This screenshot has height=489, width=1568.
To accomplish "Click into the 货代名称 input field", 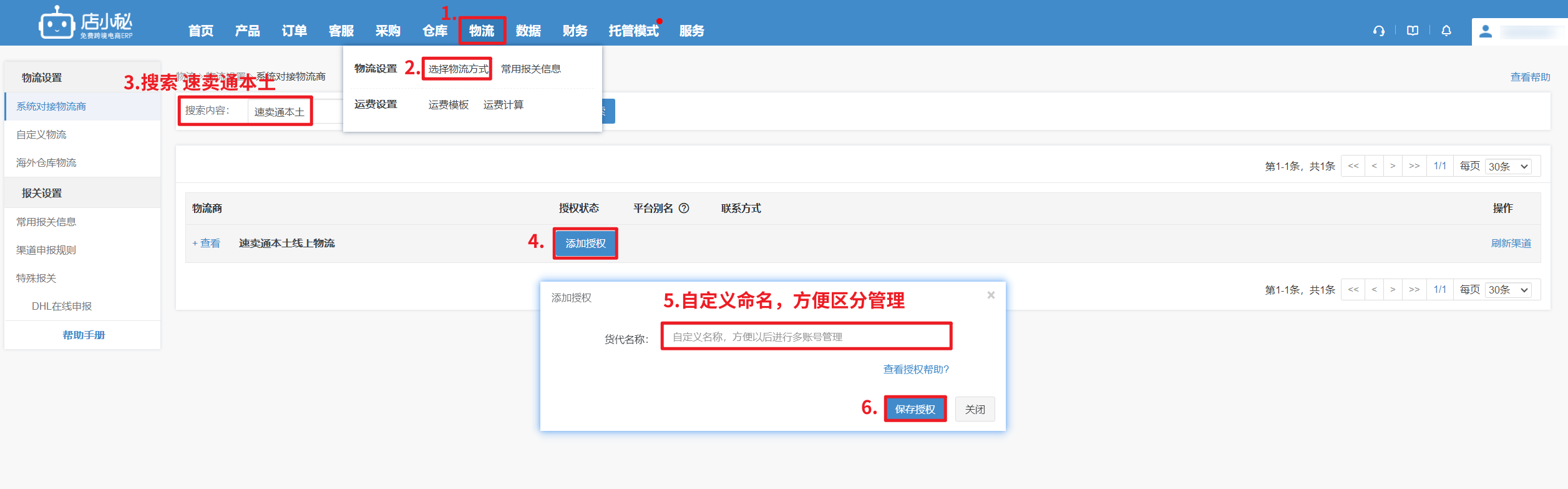I will (x=806, y=337).
